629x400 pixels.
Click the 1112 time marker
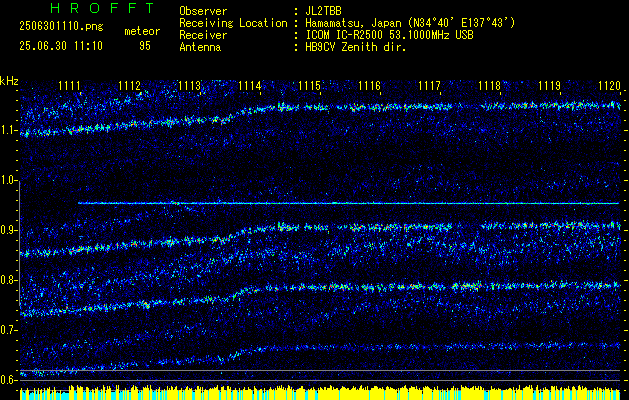[129, 85]
